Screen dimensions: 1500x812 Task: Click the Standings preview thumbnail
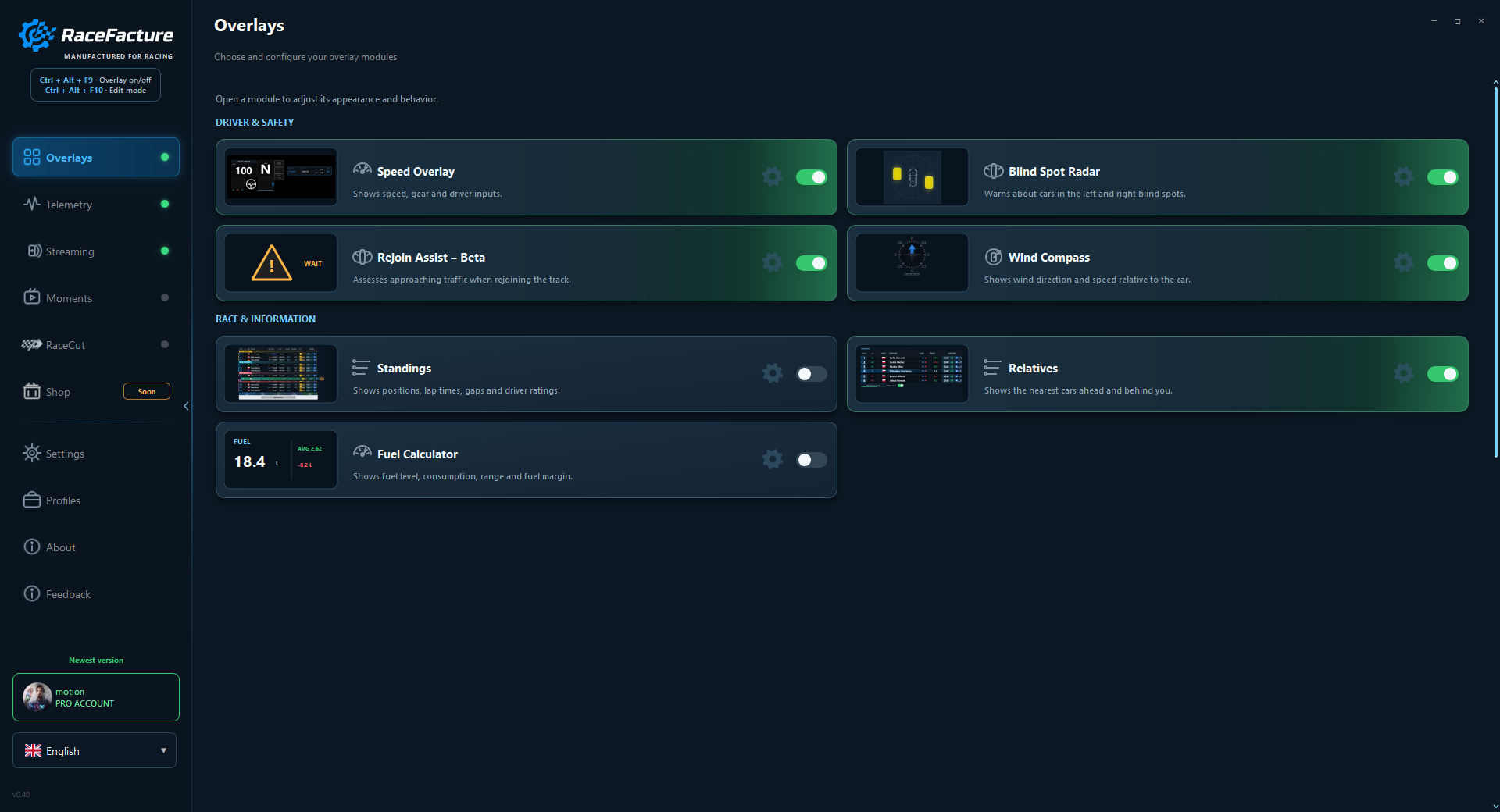tap(281, 374)
